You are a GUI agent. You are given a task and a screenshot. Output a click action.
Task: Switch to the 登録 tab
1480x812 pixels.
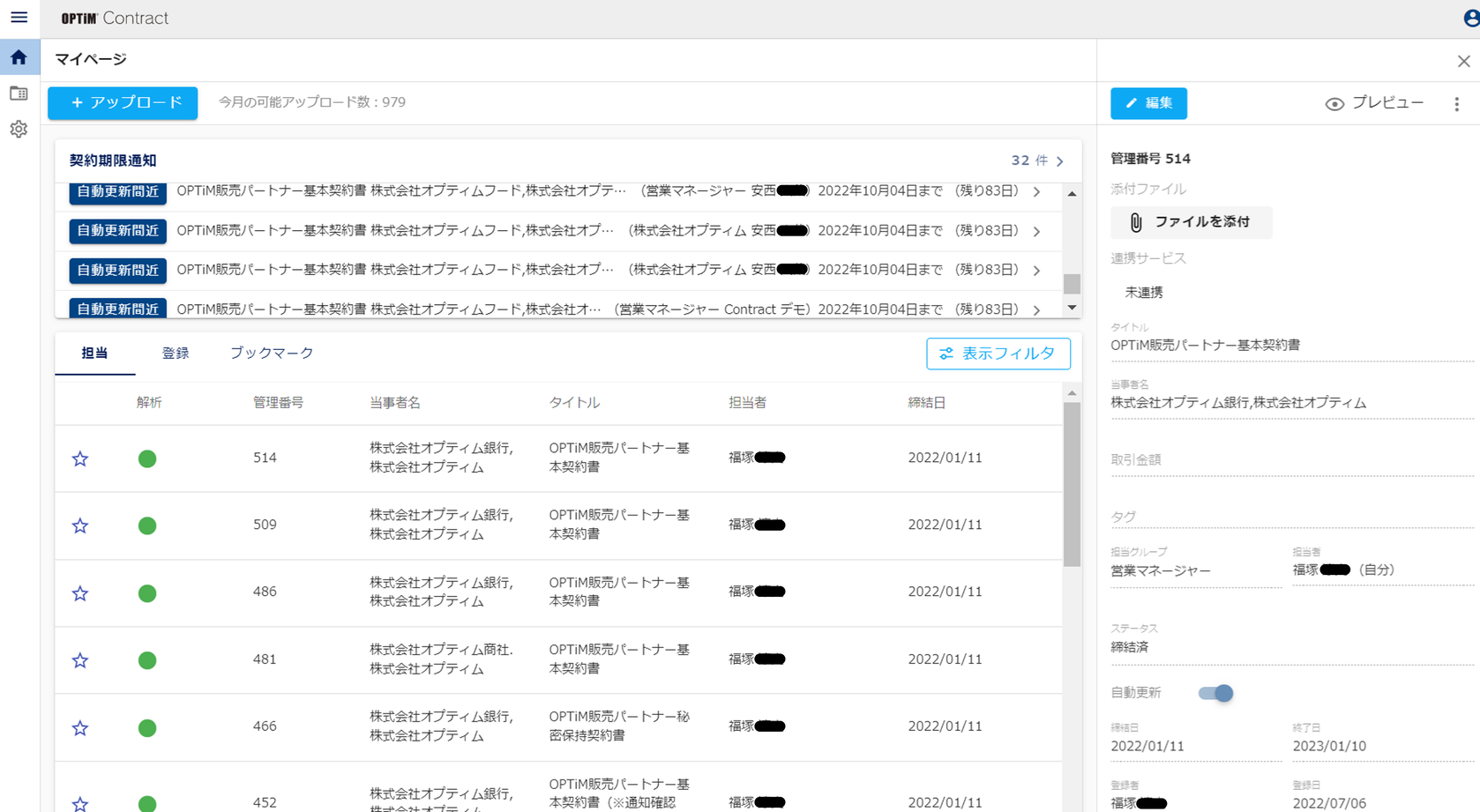click(176, 353)
